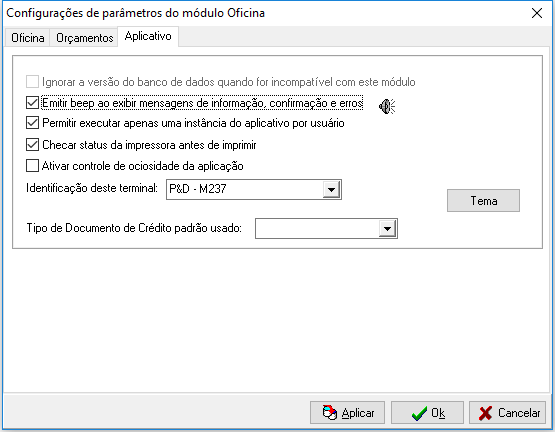Open the Orçamentos tab

coord(84,38)
